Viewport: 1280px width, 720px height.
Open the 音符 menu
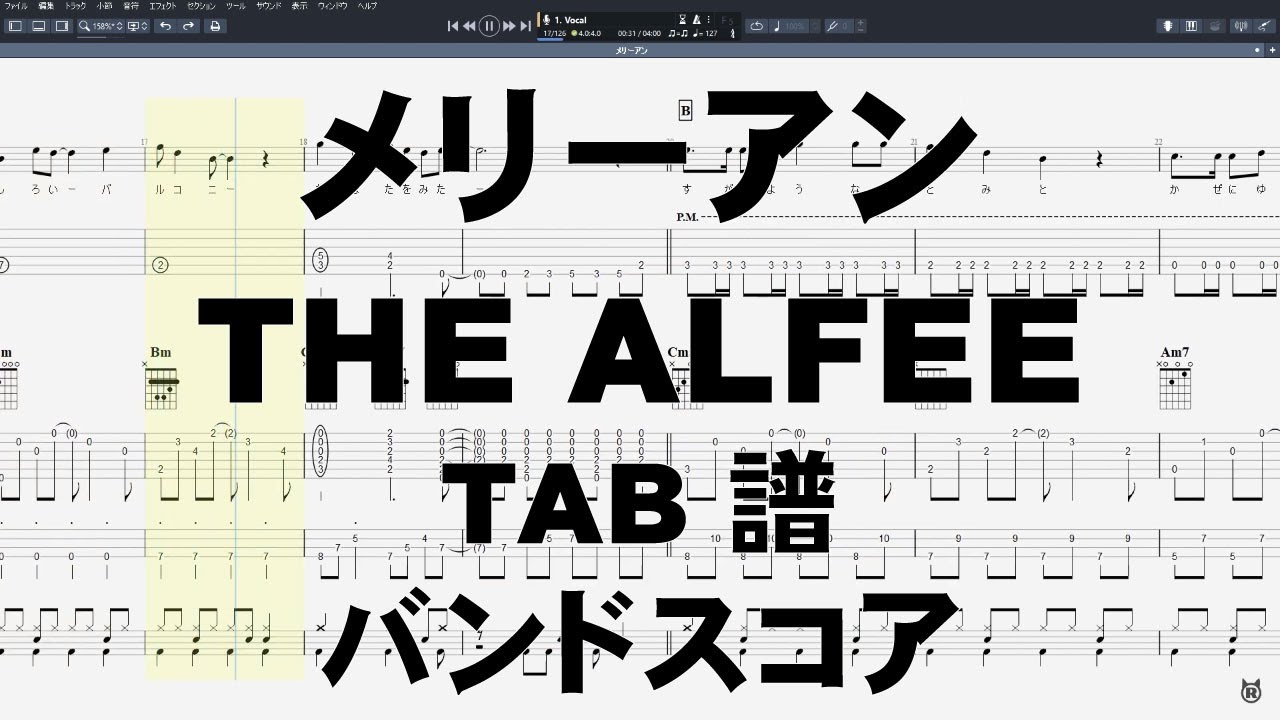pyautogui.click(x=131, y=6)
